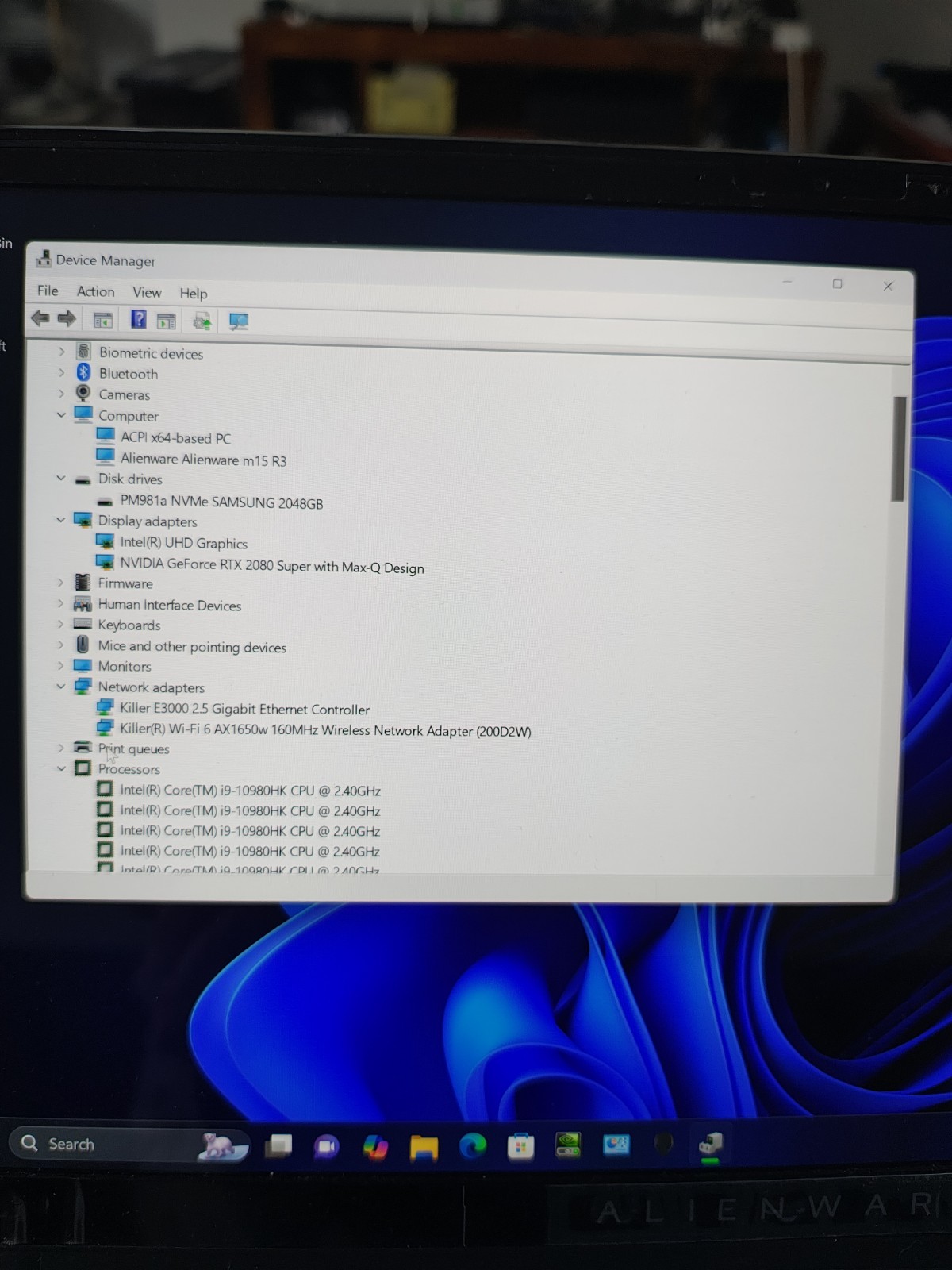Expand the Print queues node
952x1270 pixels.
point(61,747)
